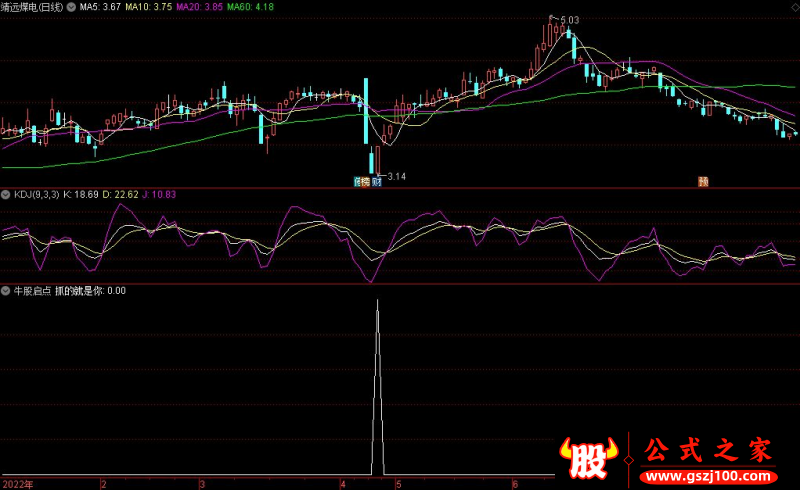Select the KDJ(9,3,3) indicator name
Screen dimensions: 800x490
tap(37, 194)
